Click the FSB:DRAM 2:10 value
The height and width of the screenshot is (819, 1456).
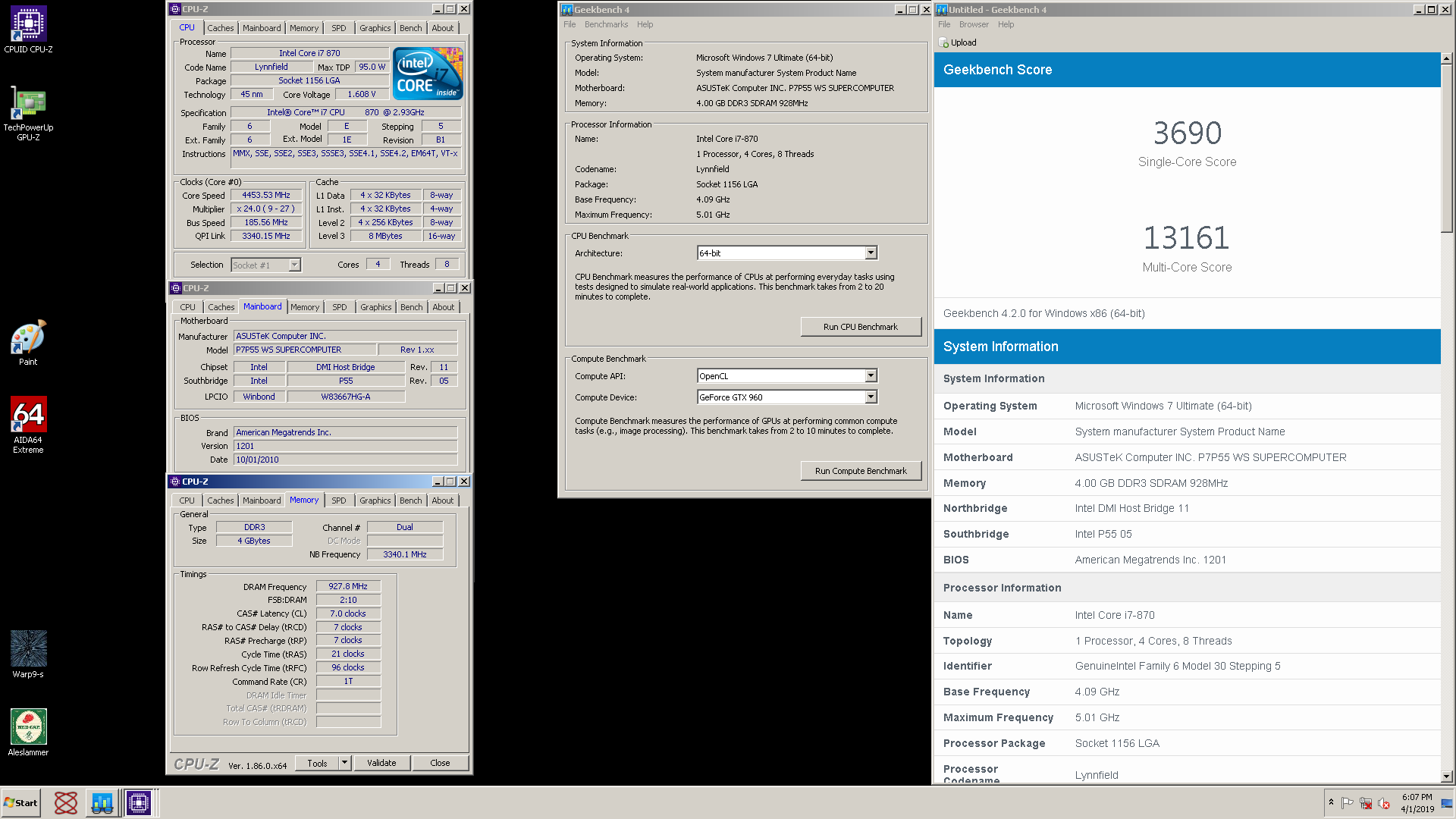coord(348,600)
